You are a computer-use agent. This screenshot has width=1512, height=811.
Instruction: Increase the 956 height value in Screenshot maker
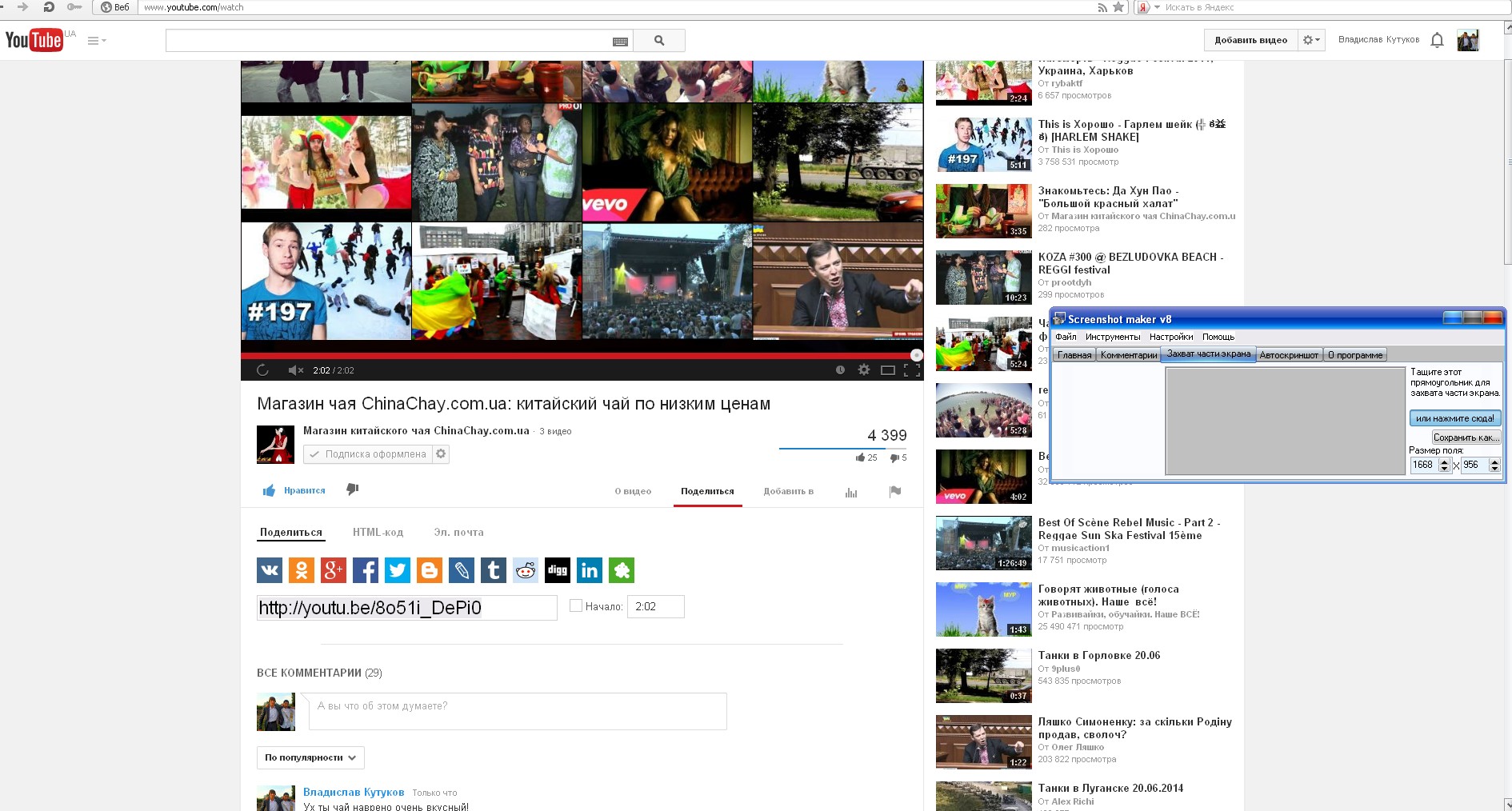[x=1494, y=461]
